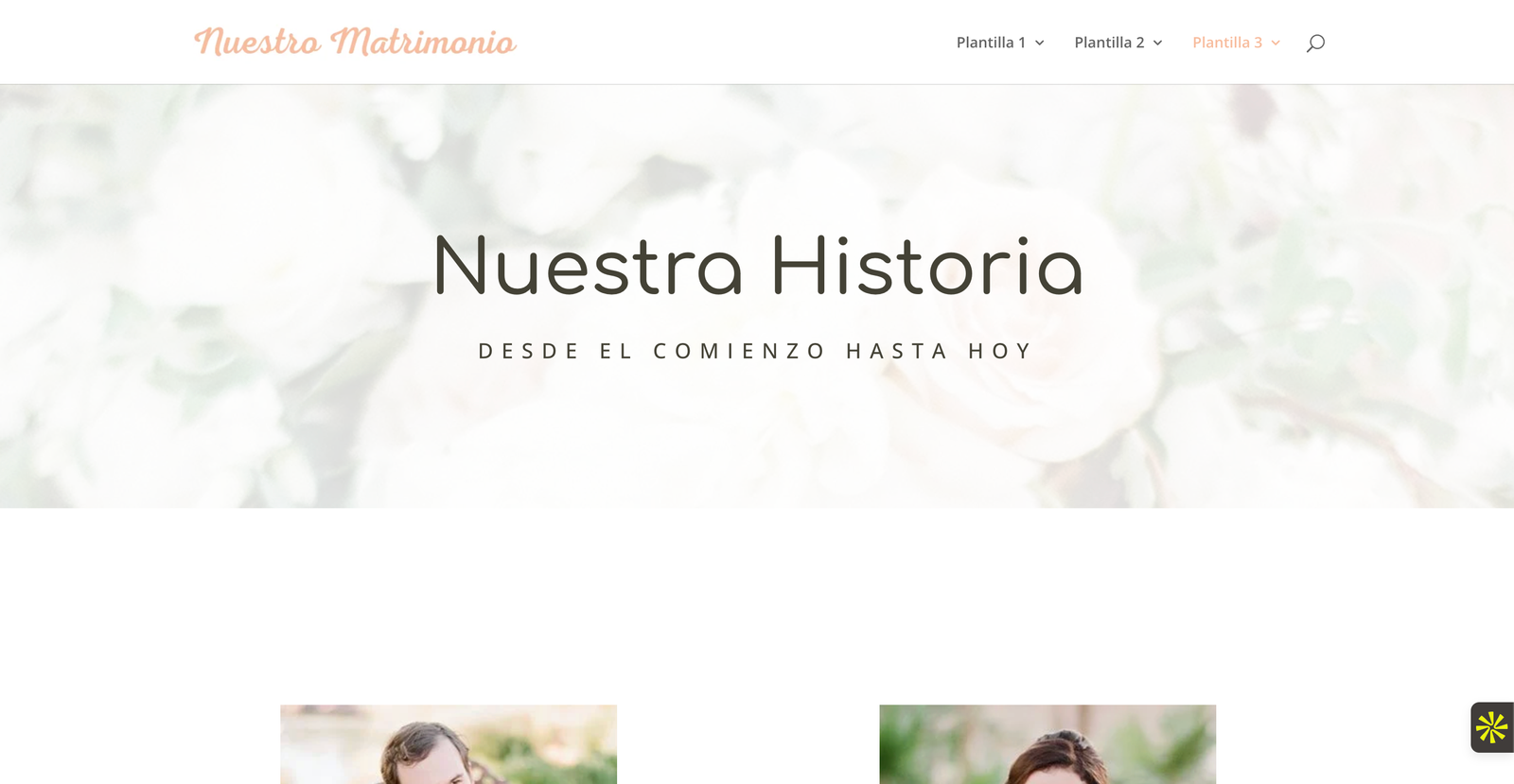Click the yellow starburst widget icon
Image resolution: width=1514 pixels, height=784 pixels.
1492,727
